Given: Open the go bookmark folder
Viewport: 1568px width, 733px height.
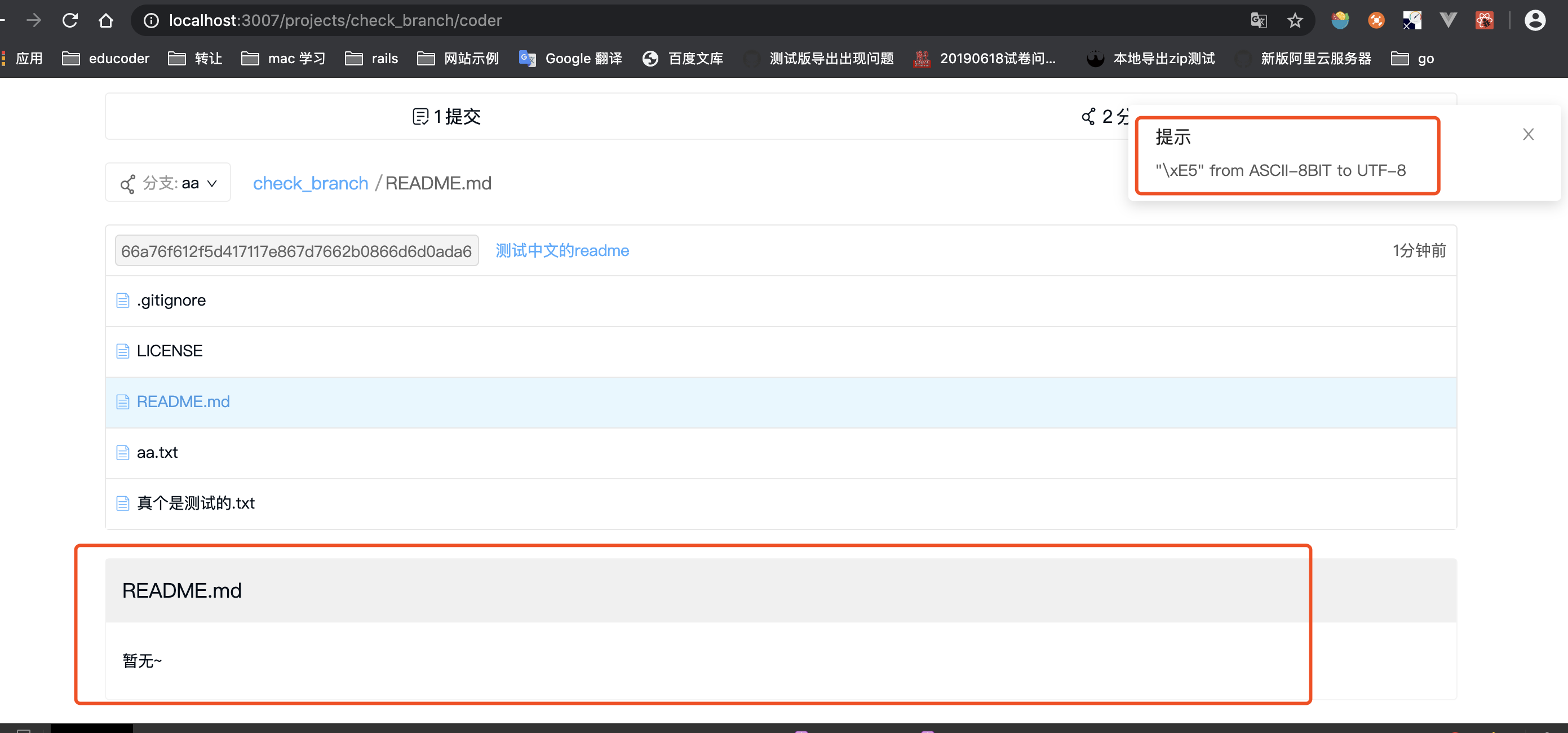Looking at the screenshot, I should [1412, 59].
